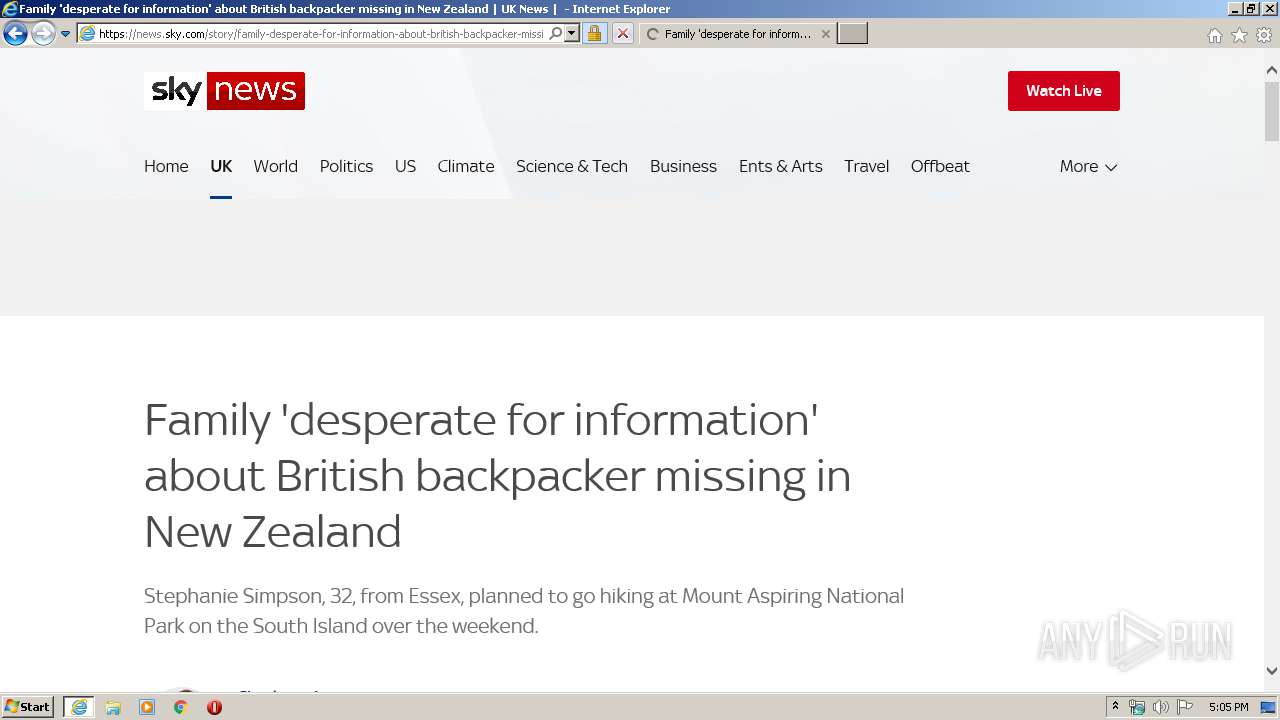Open the Politics section
Viewport: 1280px width, 720px height.
coord(346,166)
